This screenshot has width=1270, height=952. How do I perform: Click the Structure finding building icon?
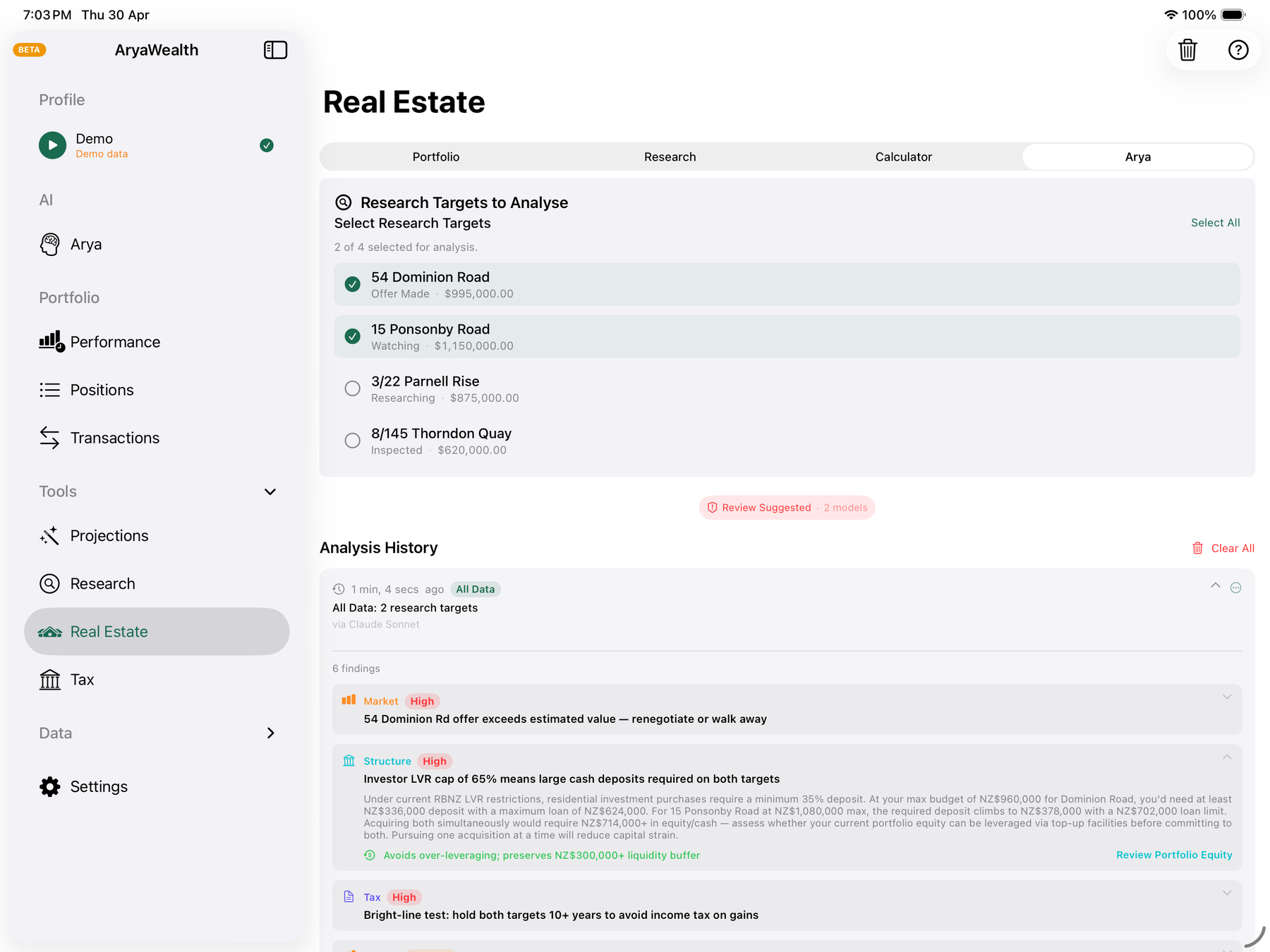pos(349,760)
